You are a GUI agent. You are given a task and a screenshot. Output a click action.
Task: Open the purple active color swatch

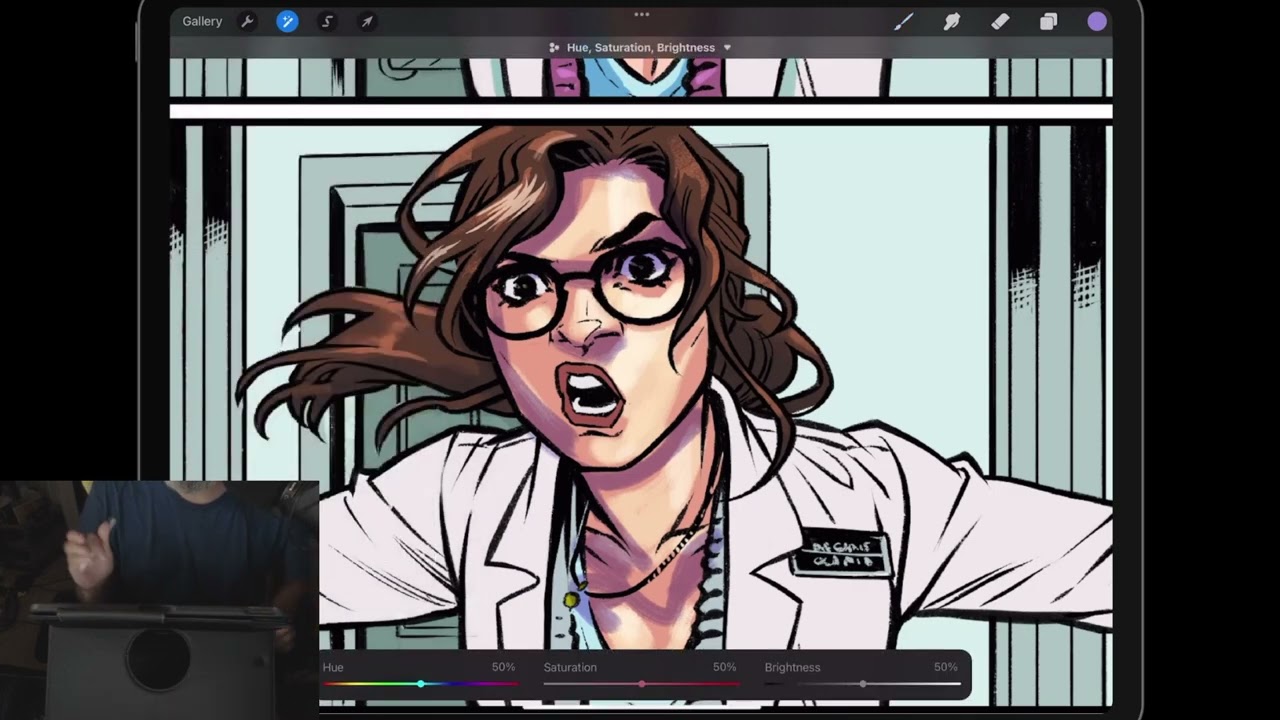(1097, 21)
